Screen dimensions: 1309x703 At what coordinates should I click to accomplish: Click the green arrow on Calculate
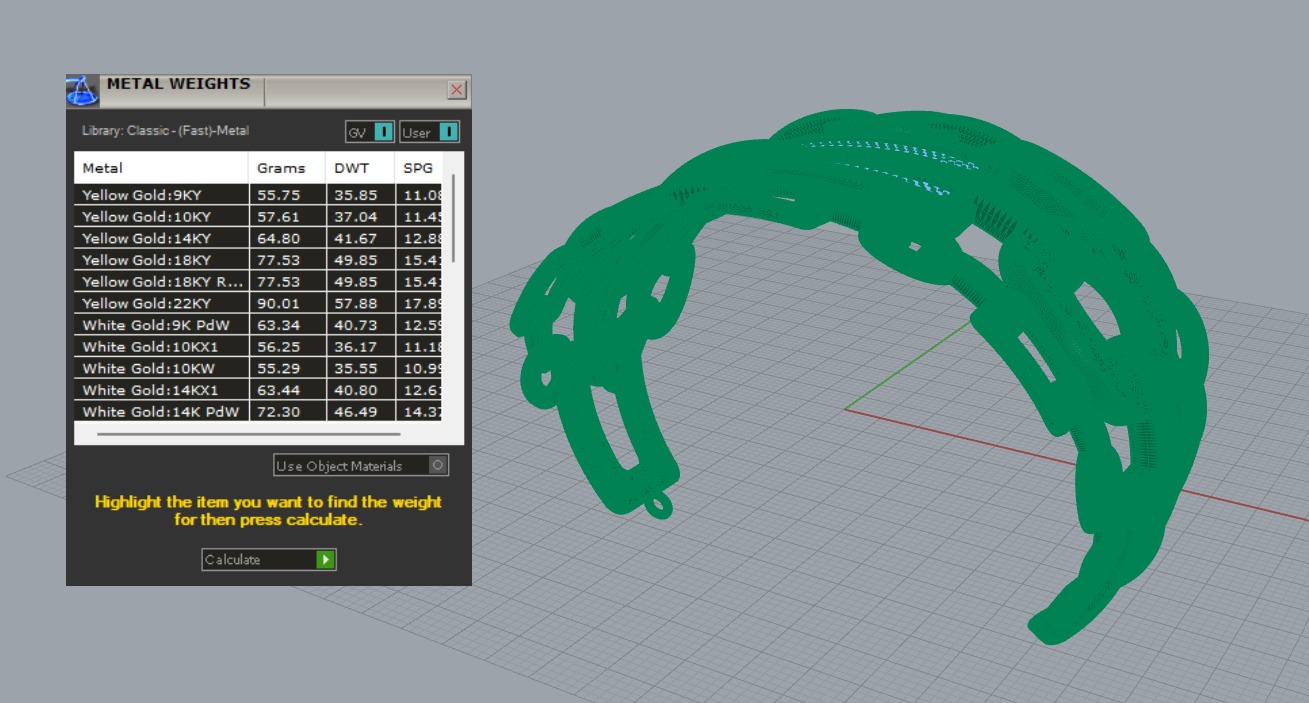pos(325,559)
